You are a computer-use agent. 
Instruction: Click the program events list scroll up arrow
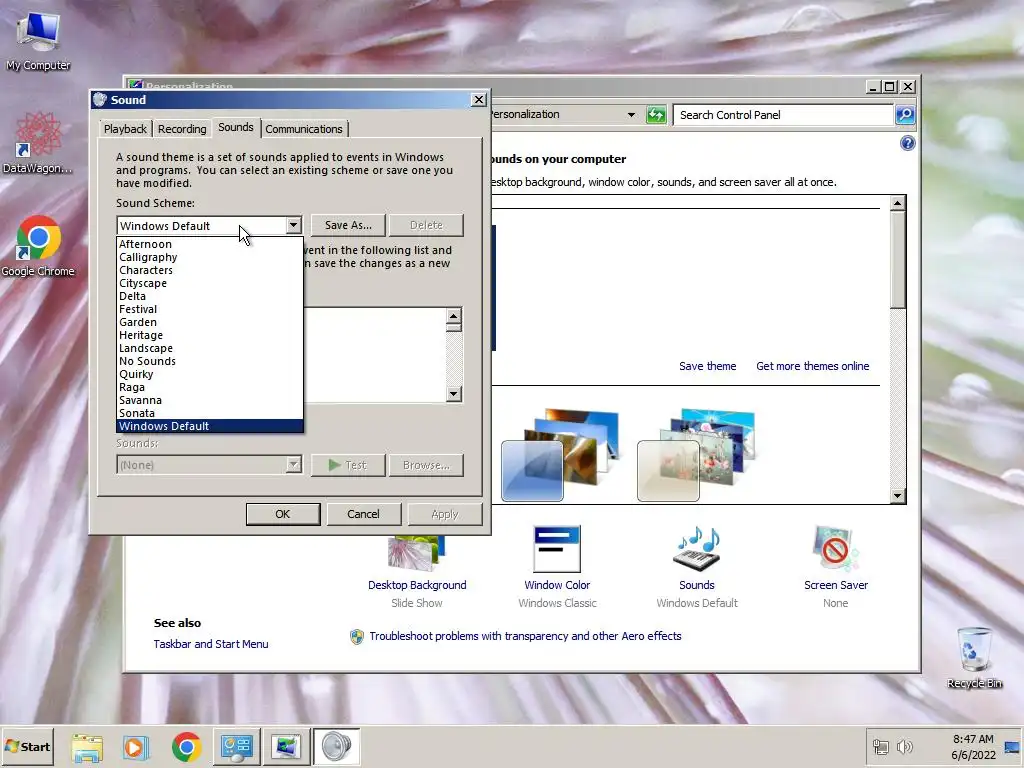(454, 316)
